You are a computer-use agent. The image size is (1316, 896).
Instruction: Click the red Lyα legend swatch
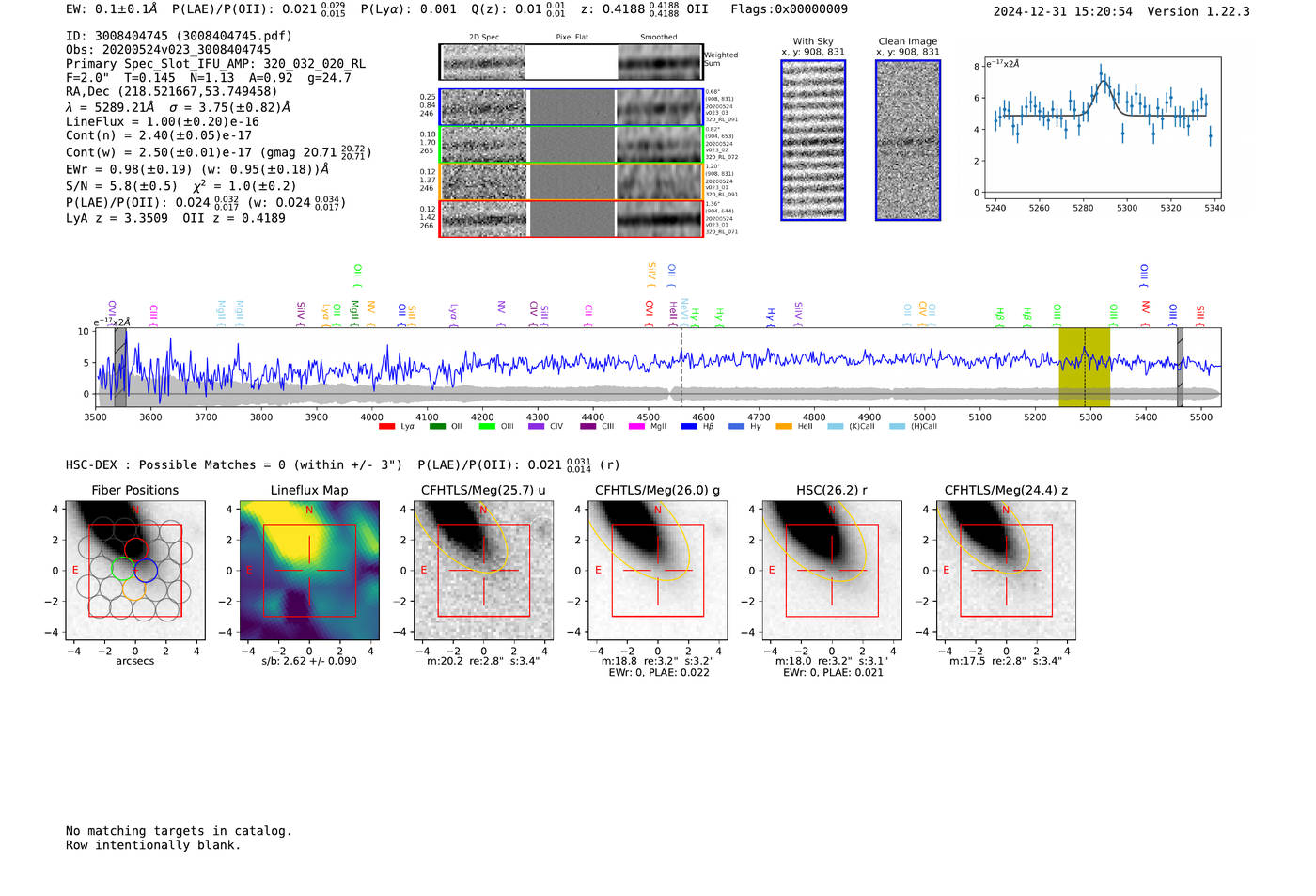pyautogui.click(x=386, y=427)
